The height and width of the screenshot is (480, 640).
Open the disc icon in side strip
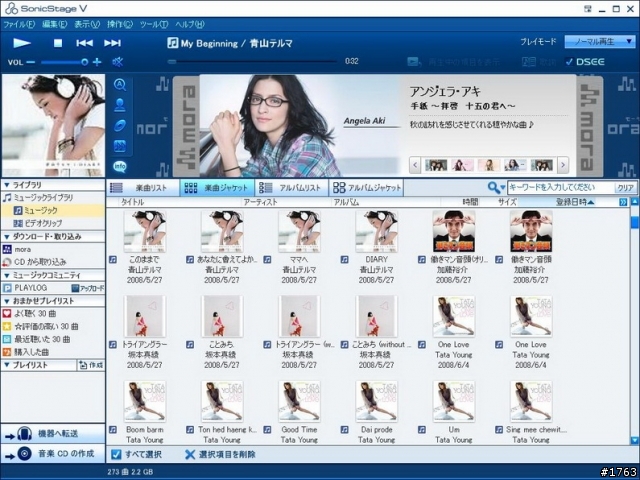point(120,126)
